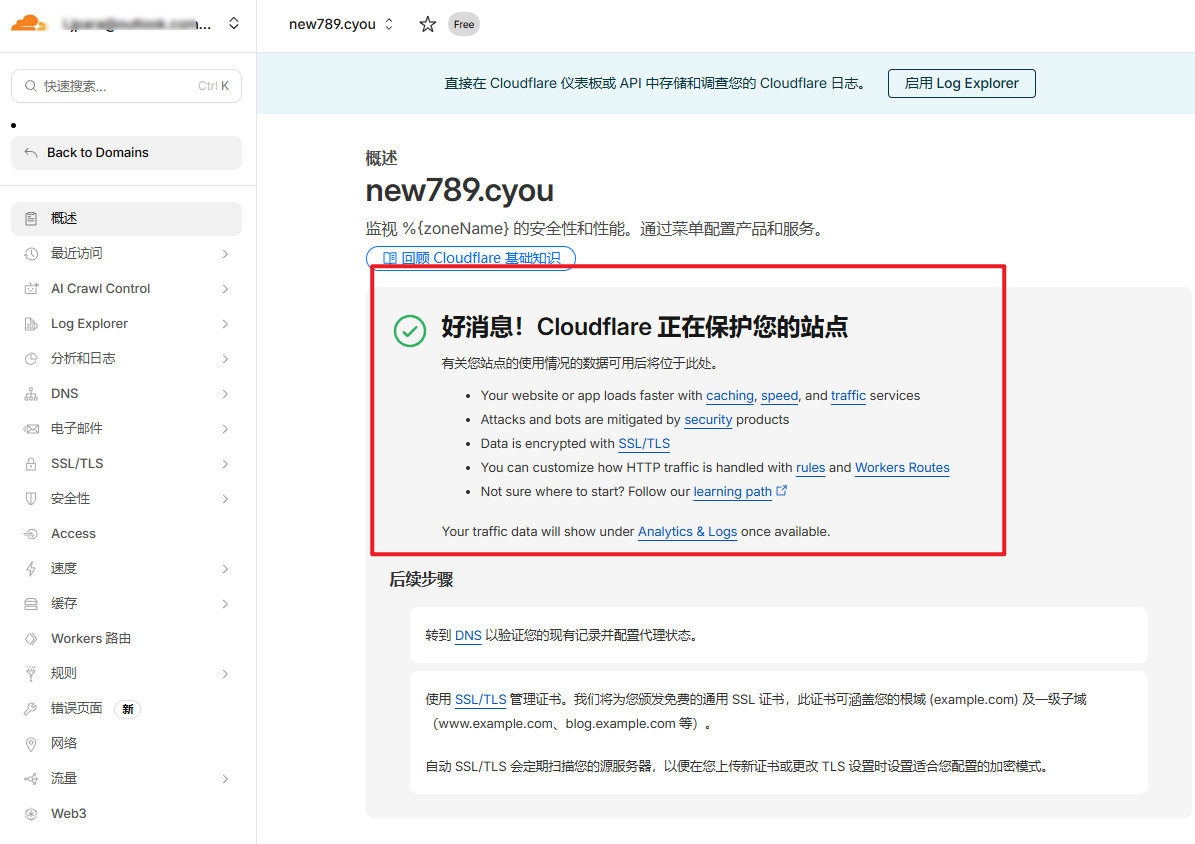Image resolution: width=1195 pixels, height=844 pixels.
Task: Expand the DNS sidebar chevron
Action: pyautogui.click(x=226, y=394)
